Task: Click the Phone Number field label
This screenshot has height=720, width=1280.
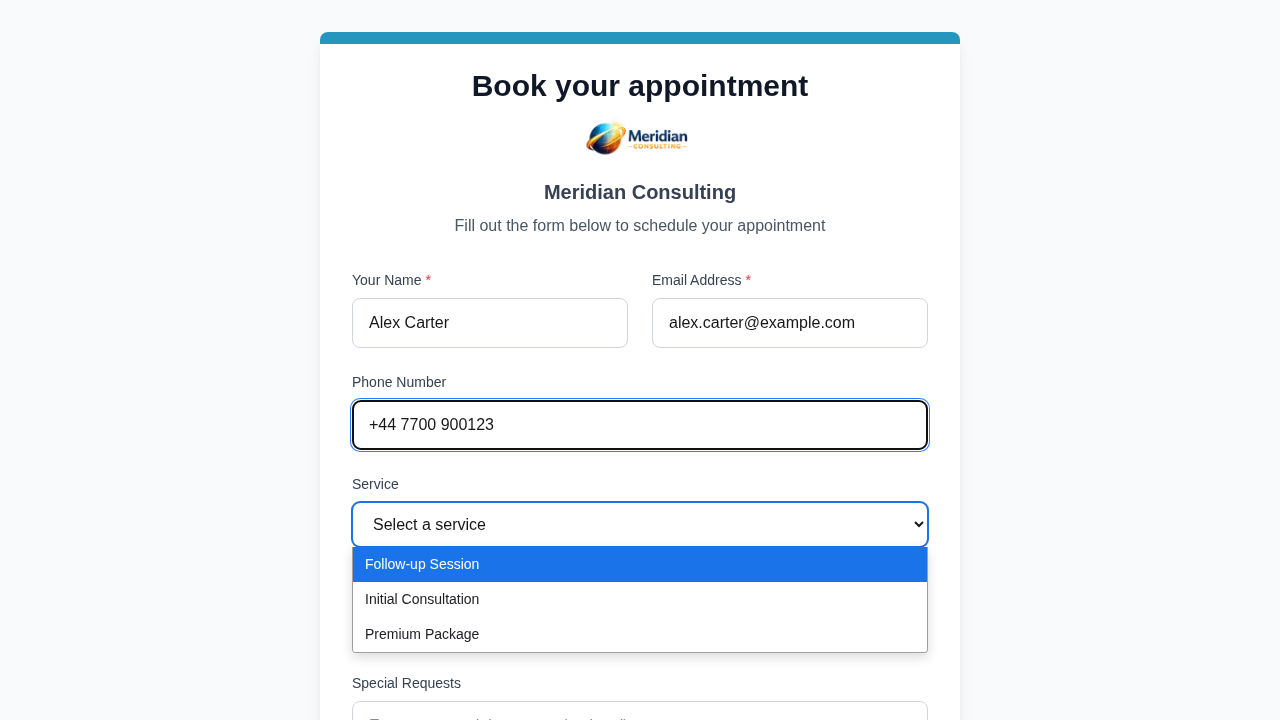Action: coord(399,382)
